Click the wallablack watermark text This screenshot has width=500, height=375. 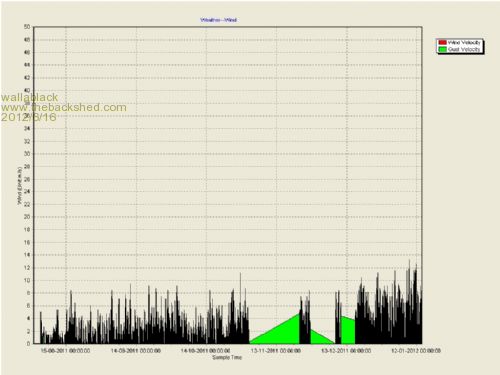[x=29, y=97]
